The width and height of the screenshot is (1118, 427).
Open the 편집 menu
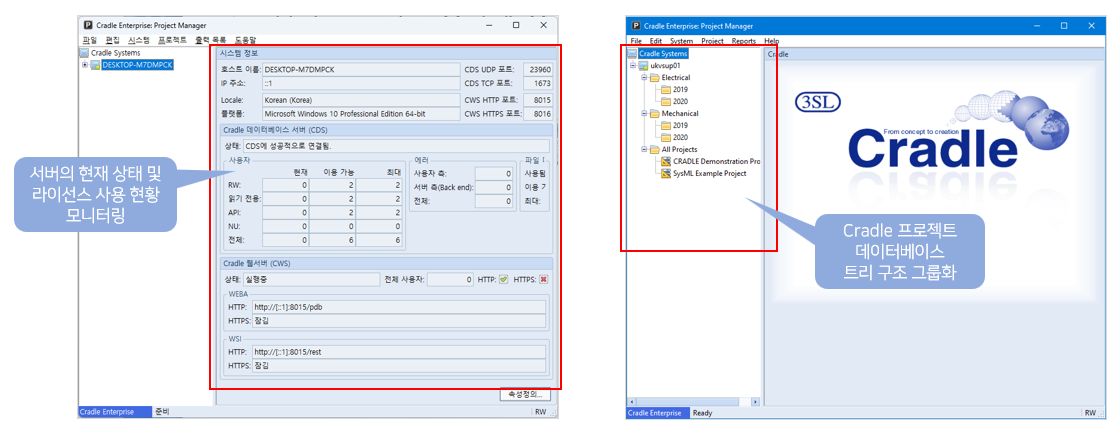(113, 41)
